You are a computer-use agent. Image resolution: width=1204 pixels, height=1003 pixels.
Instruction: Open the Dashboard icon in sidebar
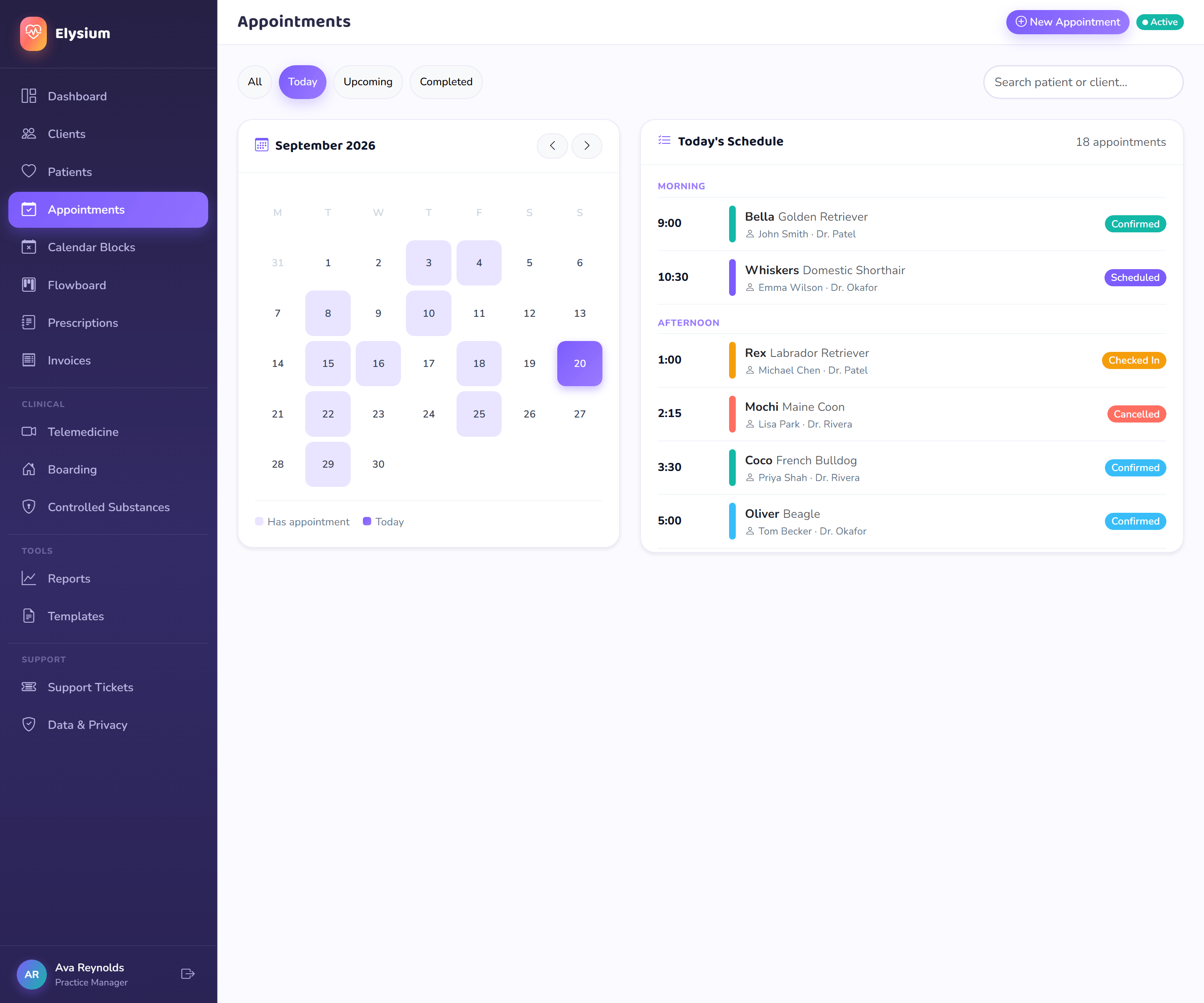[x=29, y=96]
